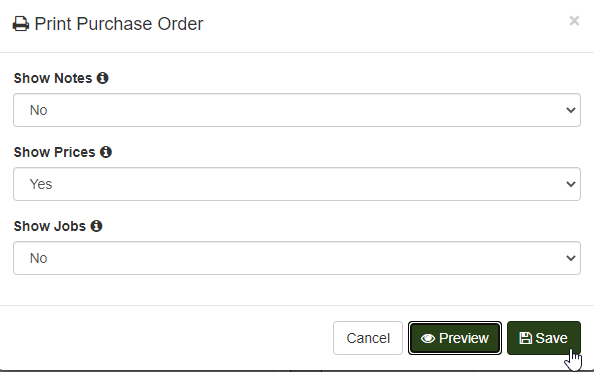The image size is (594, 372).
Task: Click the info icon beside Show Prices
Action: point(106,152)
